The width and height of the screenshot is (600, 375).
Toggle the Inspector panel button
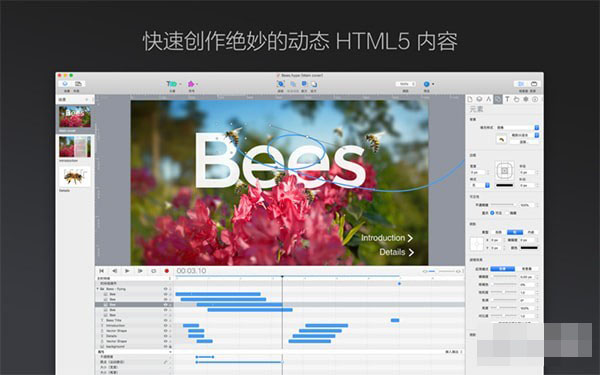521,83
